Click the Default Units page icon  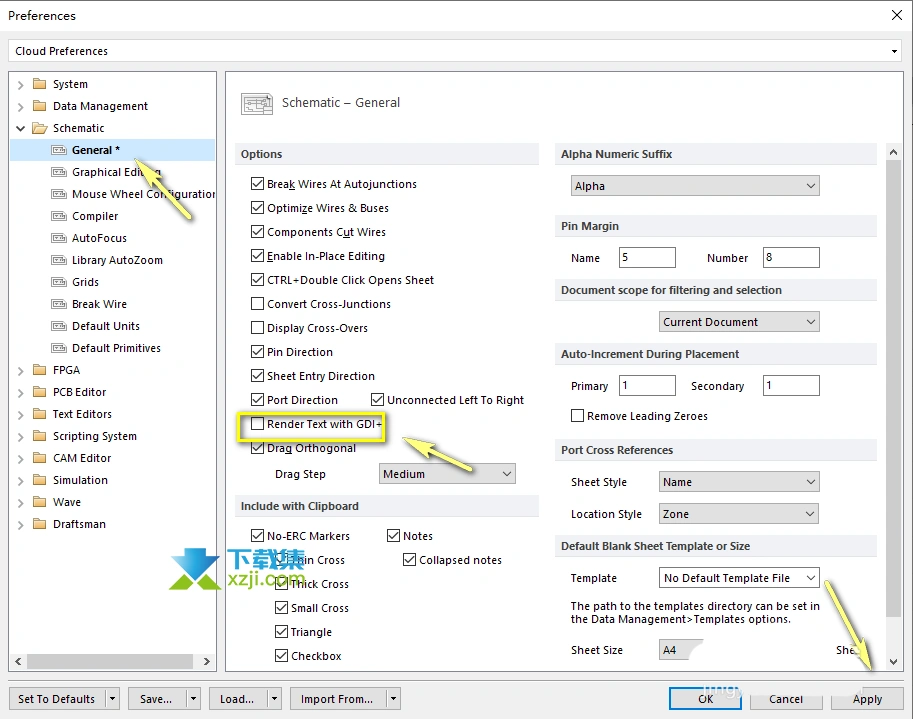coord(59,326)
